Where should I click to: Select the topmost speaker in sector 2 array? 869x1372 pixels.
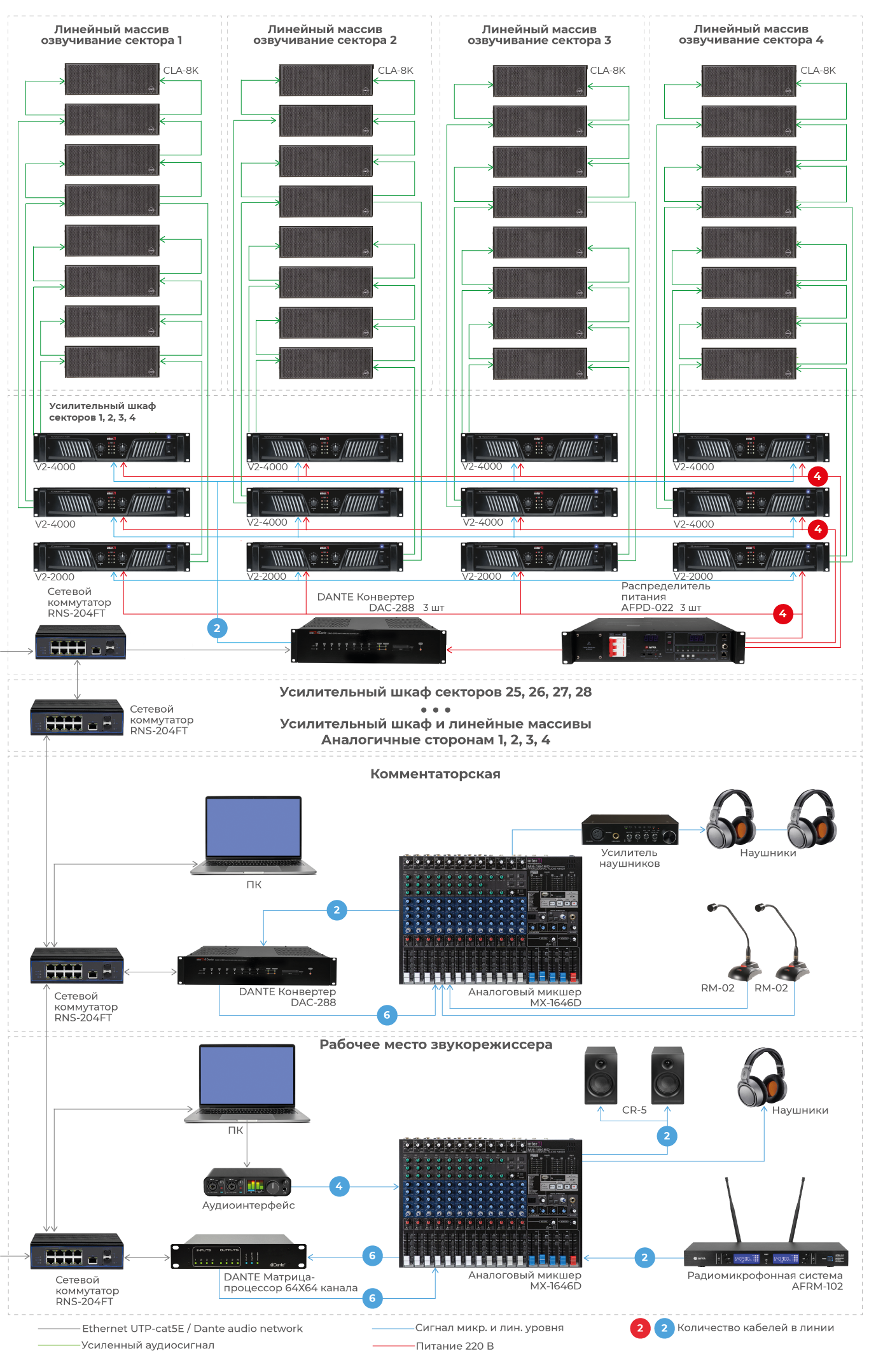pyautogui.click(x=326, y=80)
